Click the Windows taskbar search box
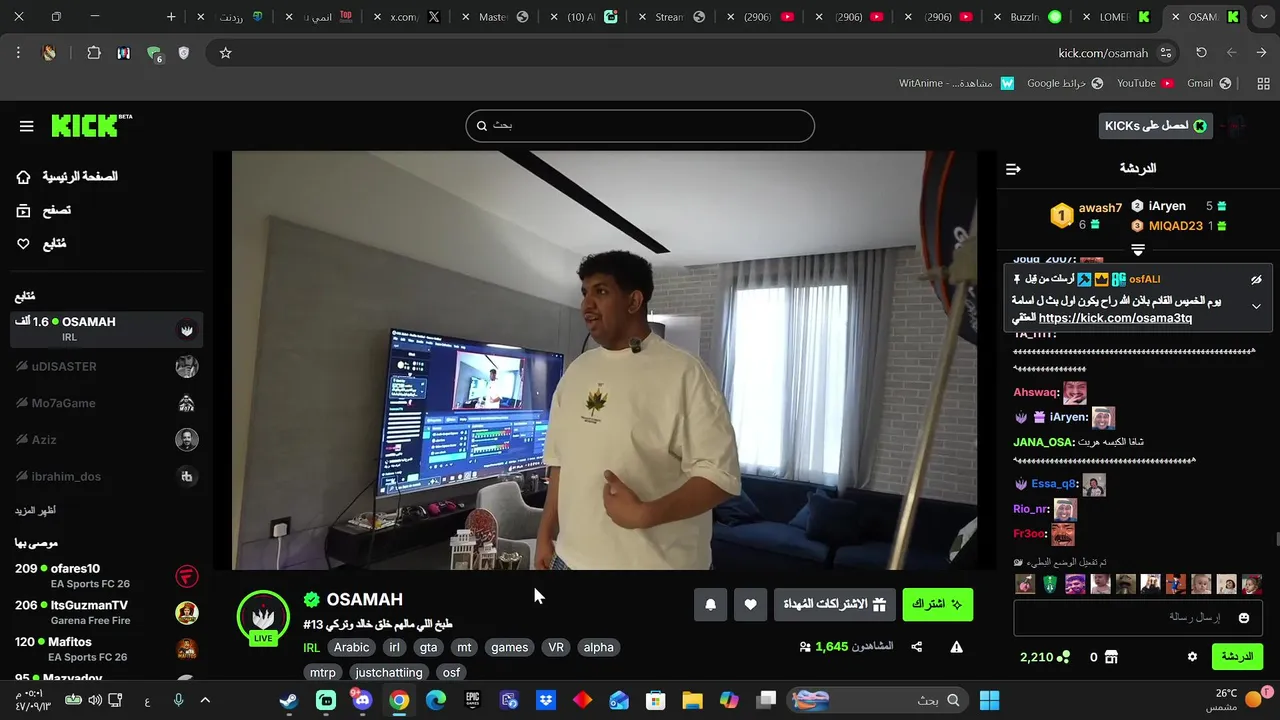The width and height of the screenshot is (1280, 720). 878,700
